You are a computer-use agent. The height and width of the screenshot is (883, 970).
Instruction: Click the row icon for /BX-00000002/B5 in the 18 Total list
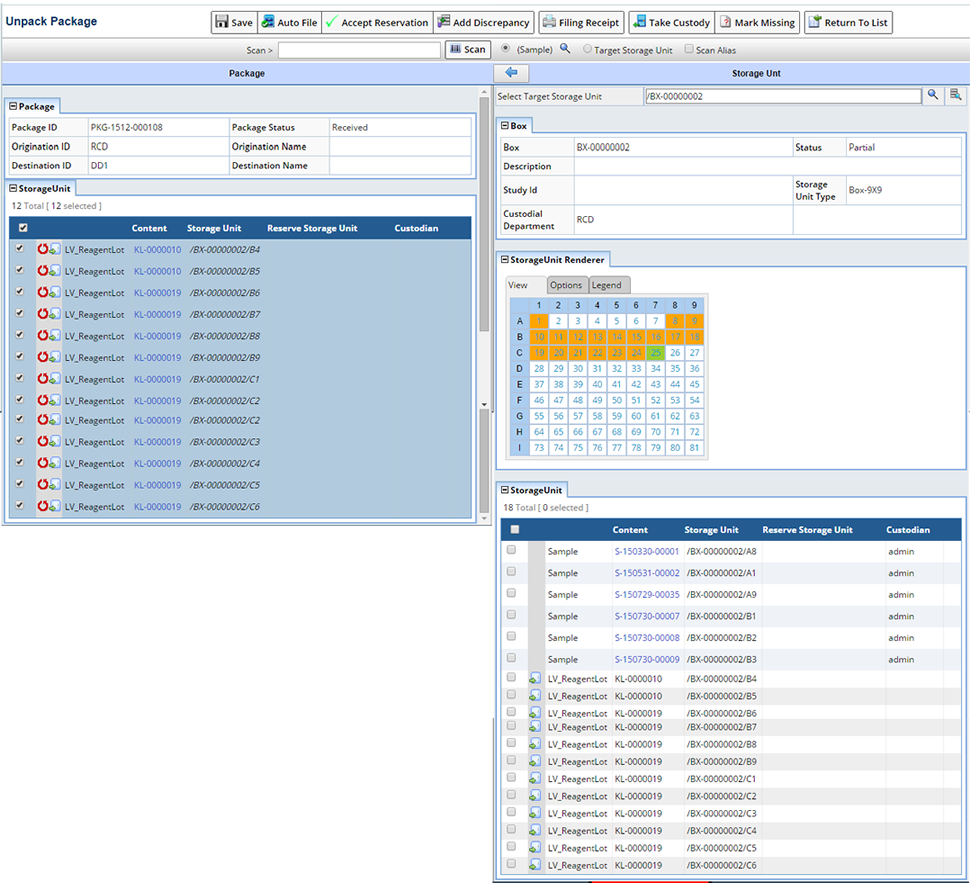point(535,696)
